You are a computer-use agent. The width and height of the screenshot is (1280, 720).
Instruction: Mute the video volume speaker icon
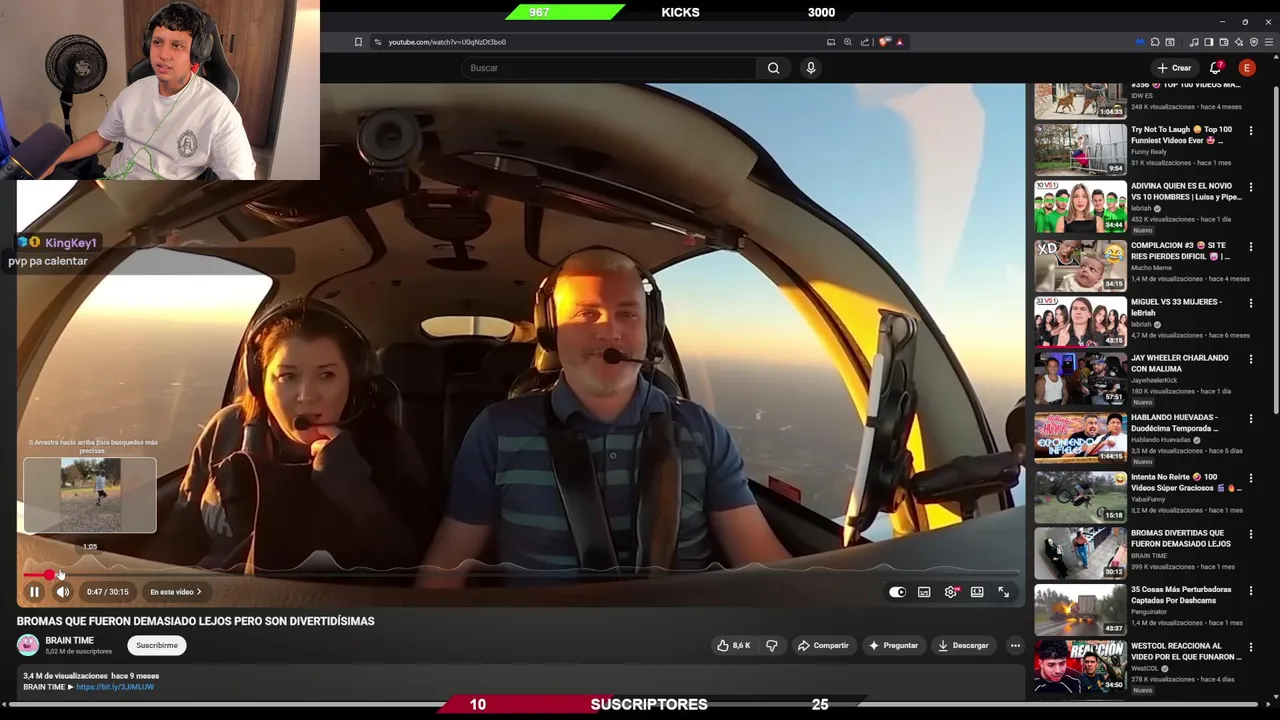[x=62, y=592]
